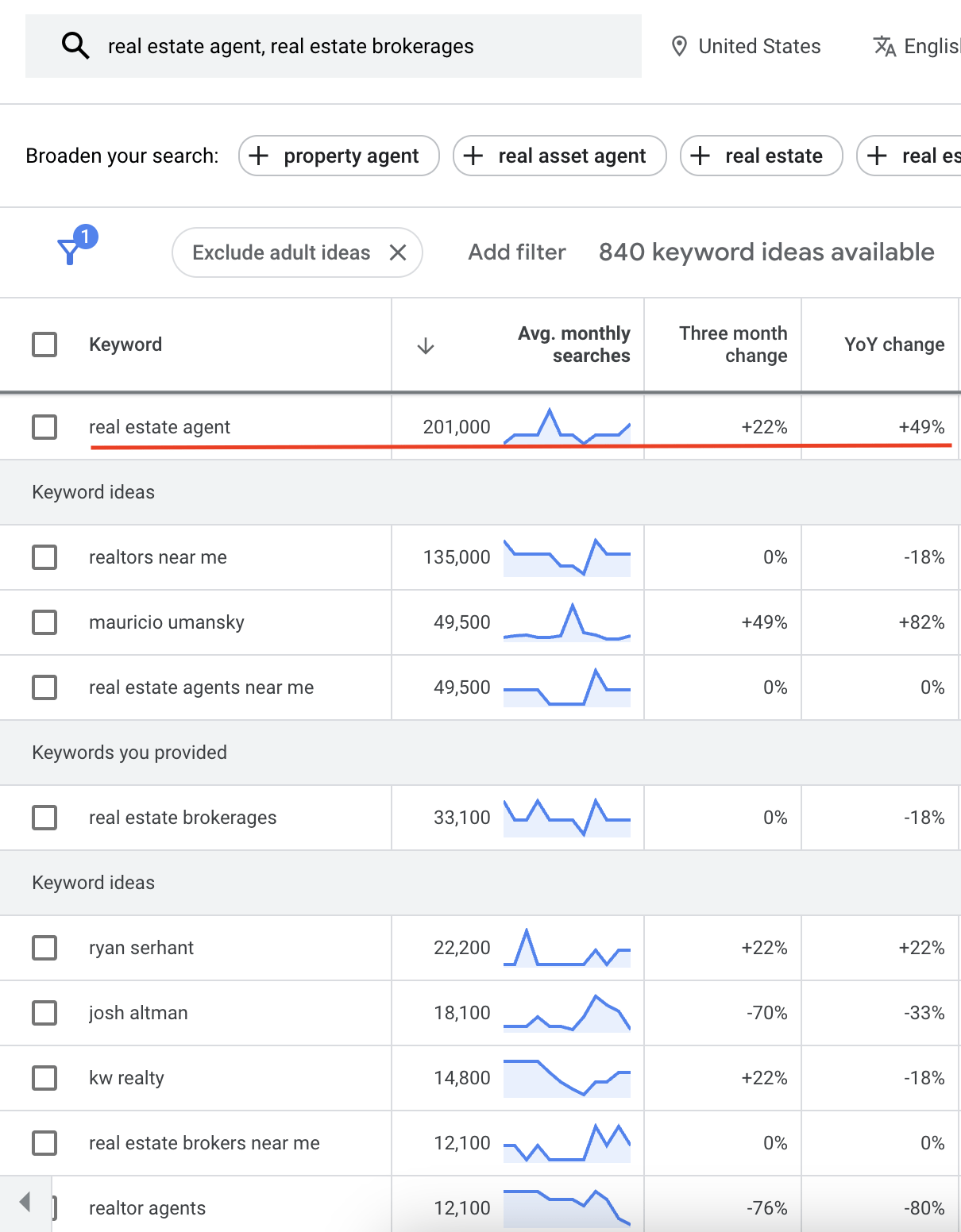
Task: Click the descending sort arrow icon
Action: (x=426, y=345)
